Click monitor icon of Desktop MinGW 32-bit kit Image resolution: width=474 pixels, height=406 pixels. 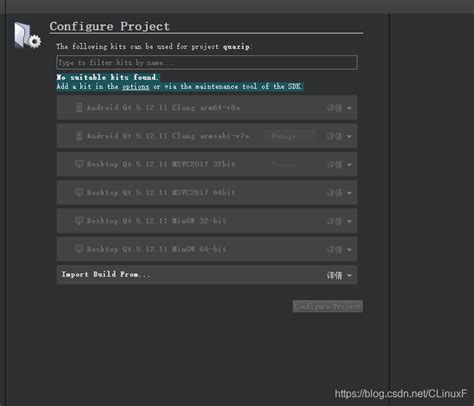[79, 221]
